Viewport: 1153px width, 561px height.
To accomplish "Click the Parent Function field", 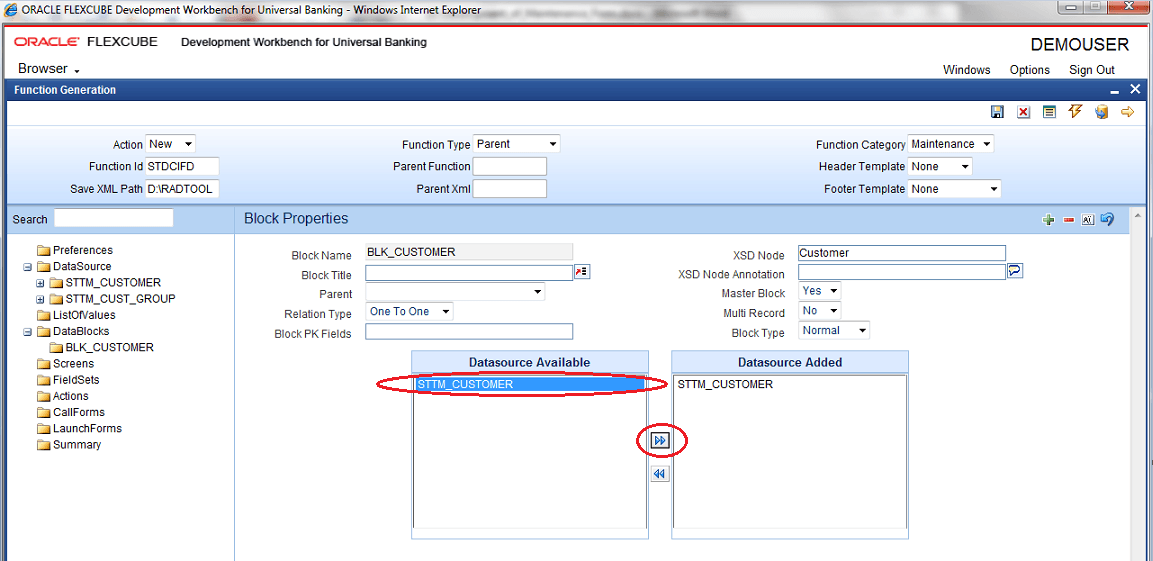I will (x=510, y=166).
